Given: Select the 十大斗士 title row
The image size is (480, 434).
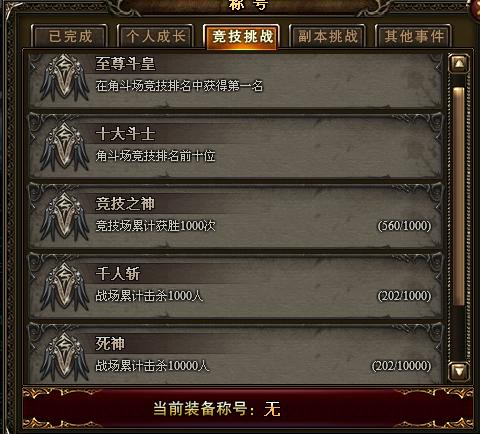Looking at the screenshot, I should 236,146.
